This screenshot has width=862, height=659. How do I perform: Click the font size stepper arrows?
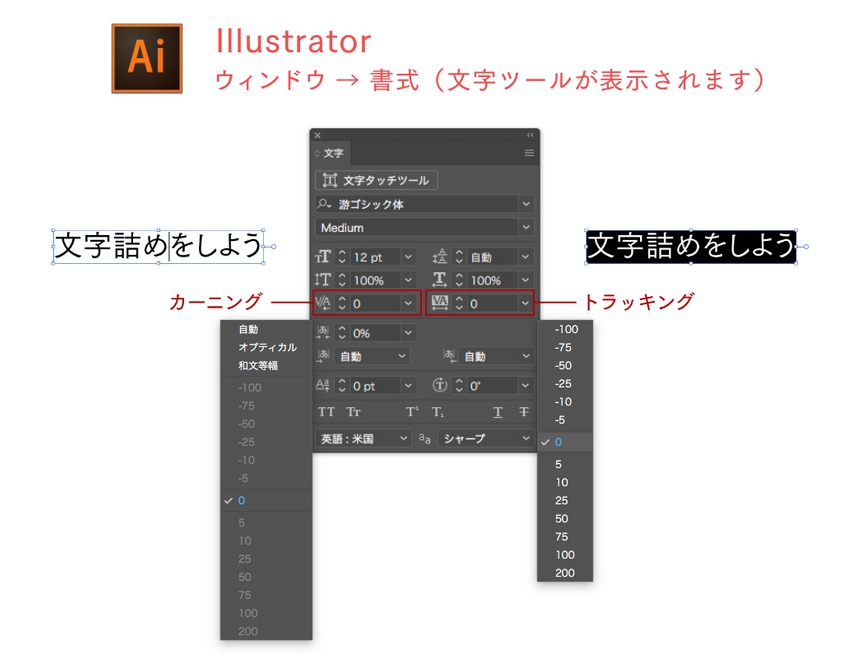click(341, 257)
